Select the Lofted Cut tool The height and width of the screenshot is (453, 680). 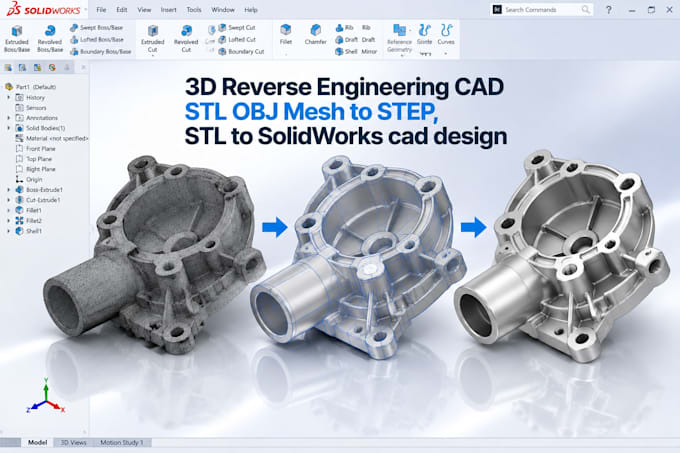coord(237,39)
